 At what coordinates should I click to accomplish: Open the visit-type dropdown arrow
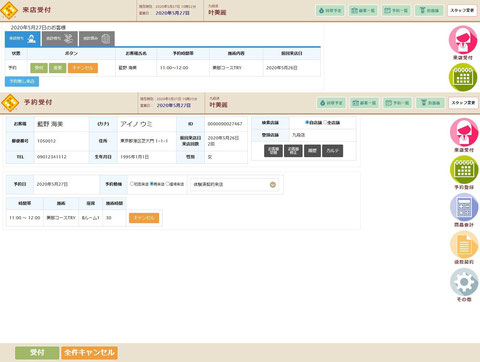click(273, 185)
